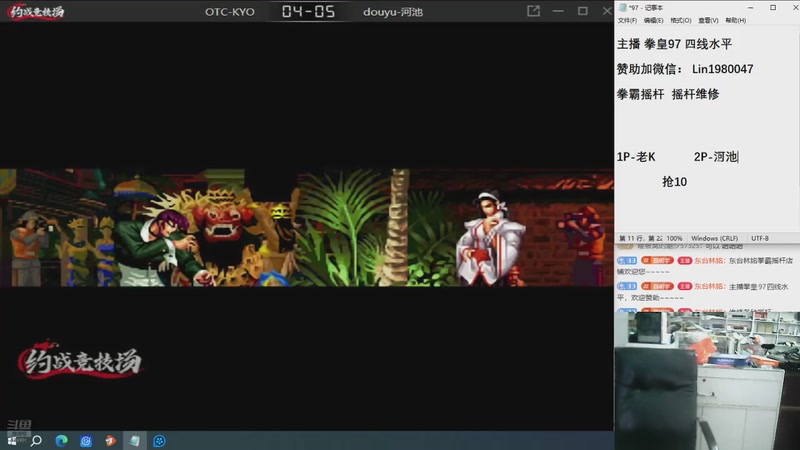Click the 100% zoom indicator in Notepad status bar
The image size is (800, 450).
pos(674,238)
